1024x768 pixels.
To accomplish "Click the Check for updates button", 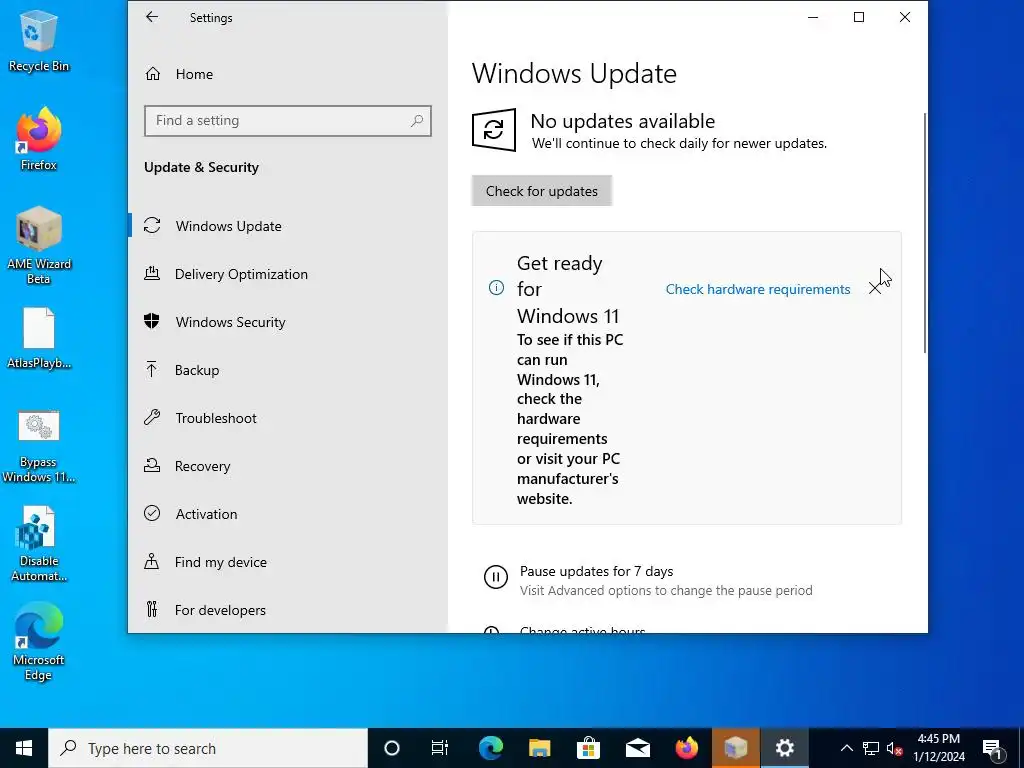I will pyautogui.click(x=541, y=191).
